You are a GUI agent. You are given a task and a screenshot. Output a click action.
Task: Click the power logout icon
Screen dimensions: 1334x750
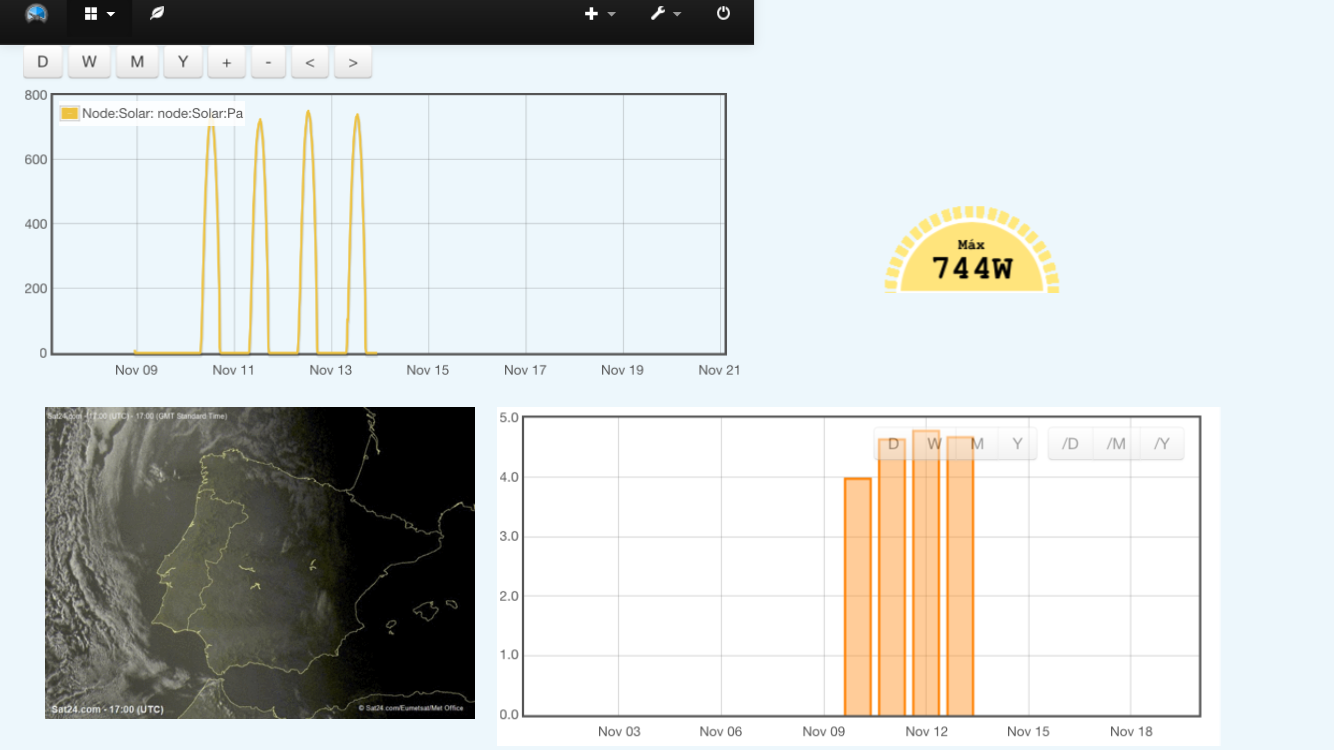(723, 14)
